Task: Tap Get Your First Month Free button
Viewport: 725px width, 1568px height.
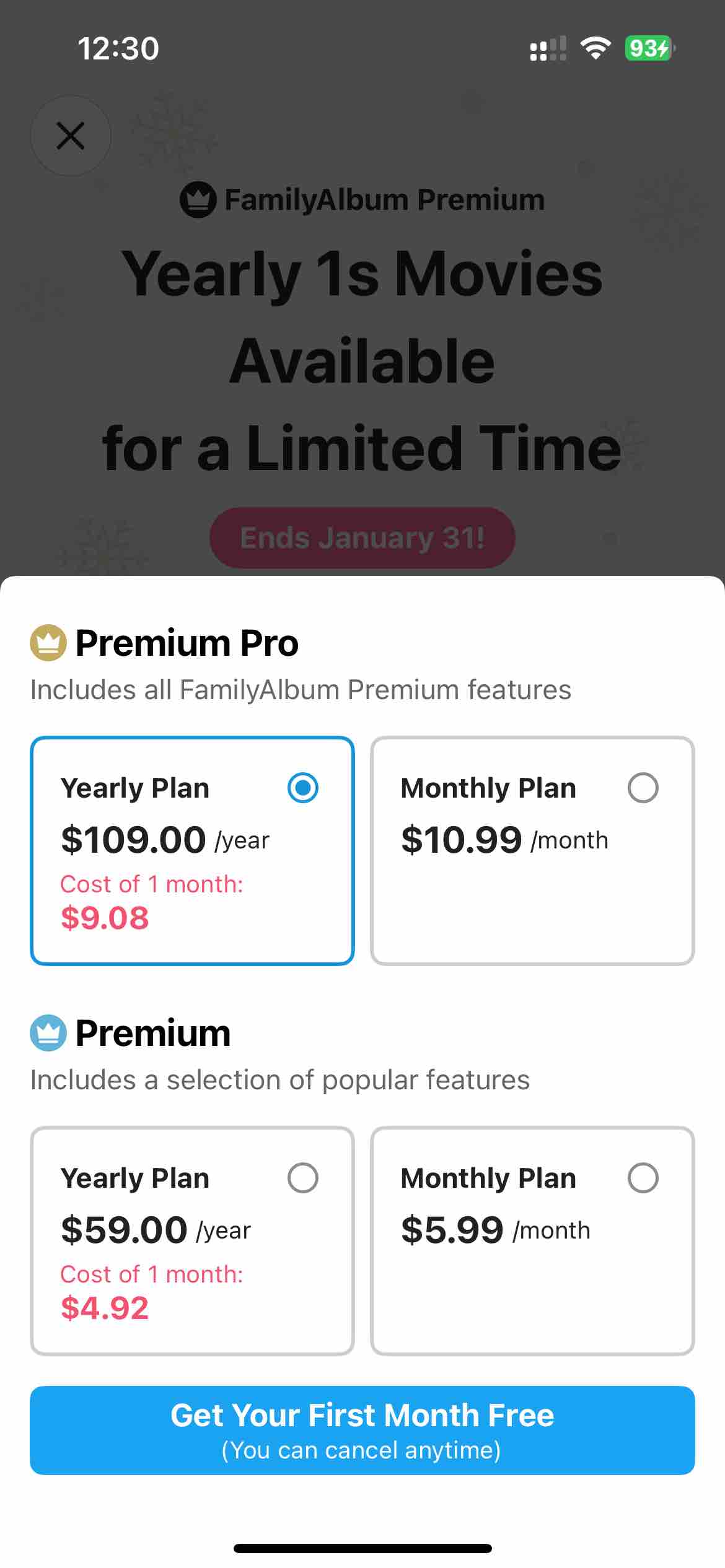Action: click(362, 1430)
